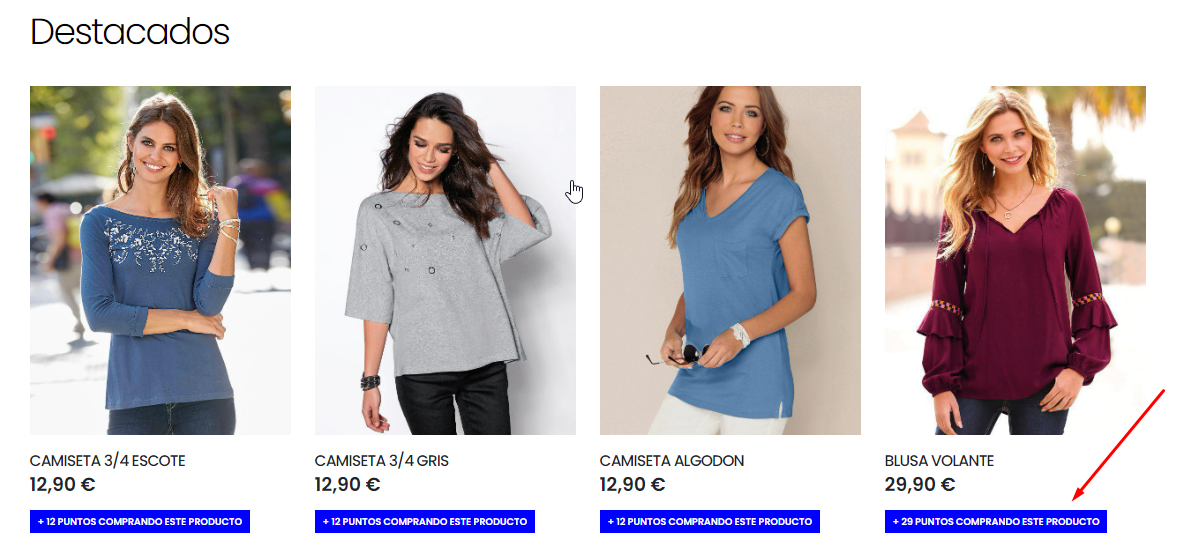Click the Destacados section heading
1180x553 pixels.
pos(129,32)
